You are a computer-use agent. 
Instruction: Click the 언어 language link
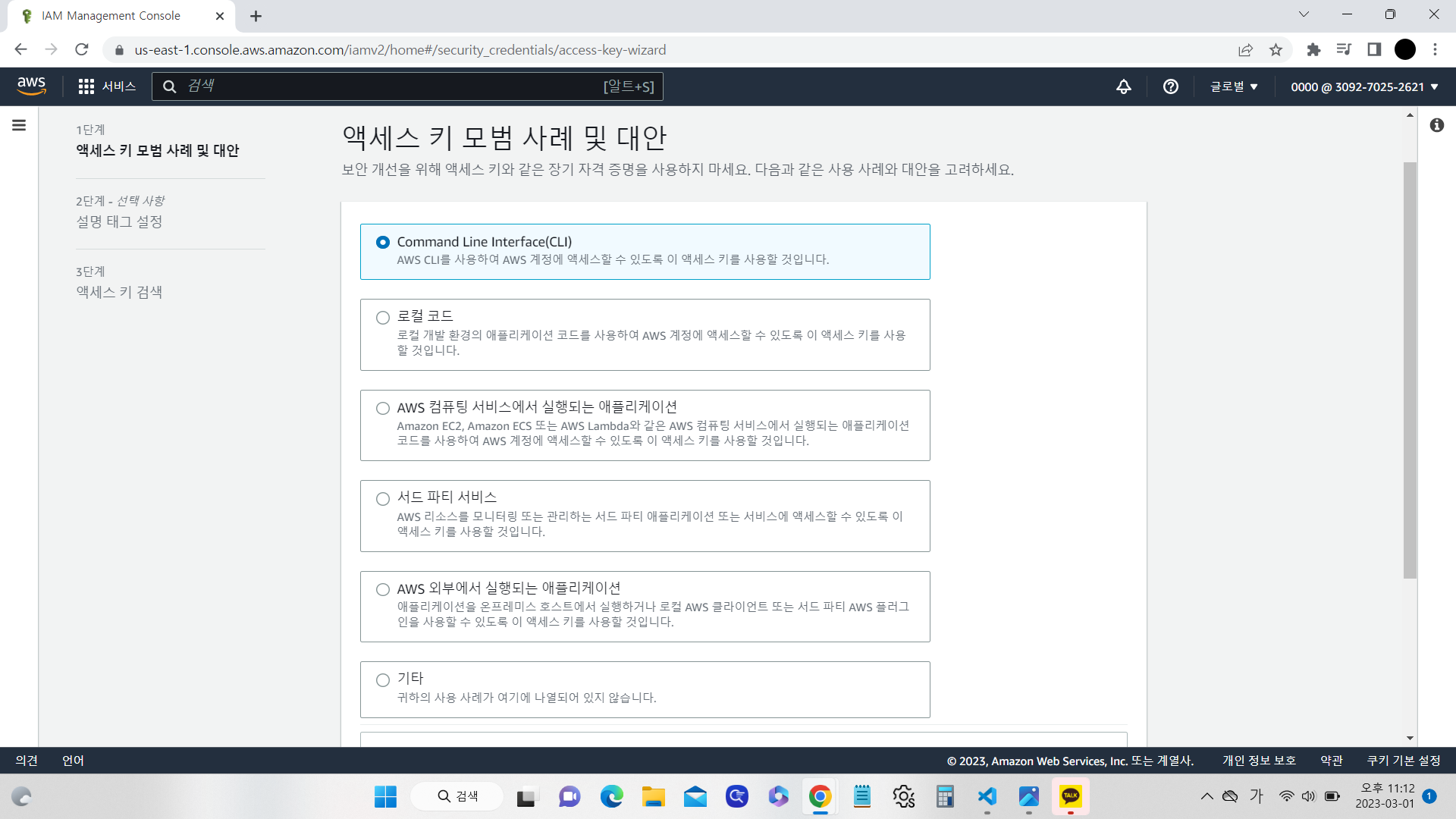tap(73, 761)
